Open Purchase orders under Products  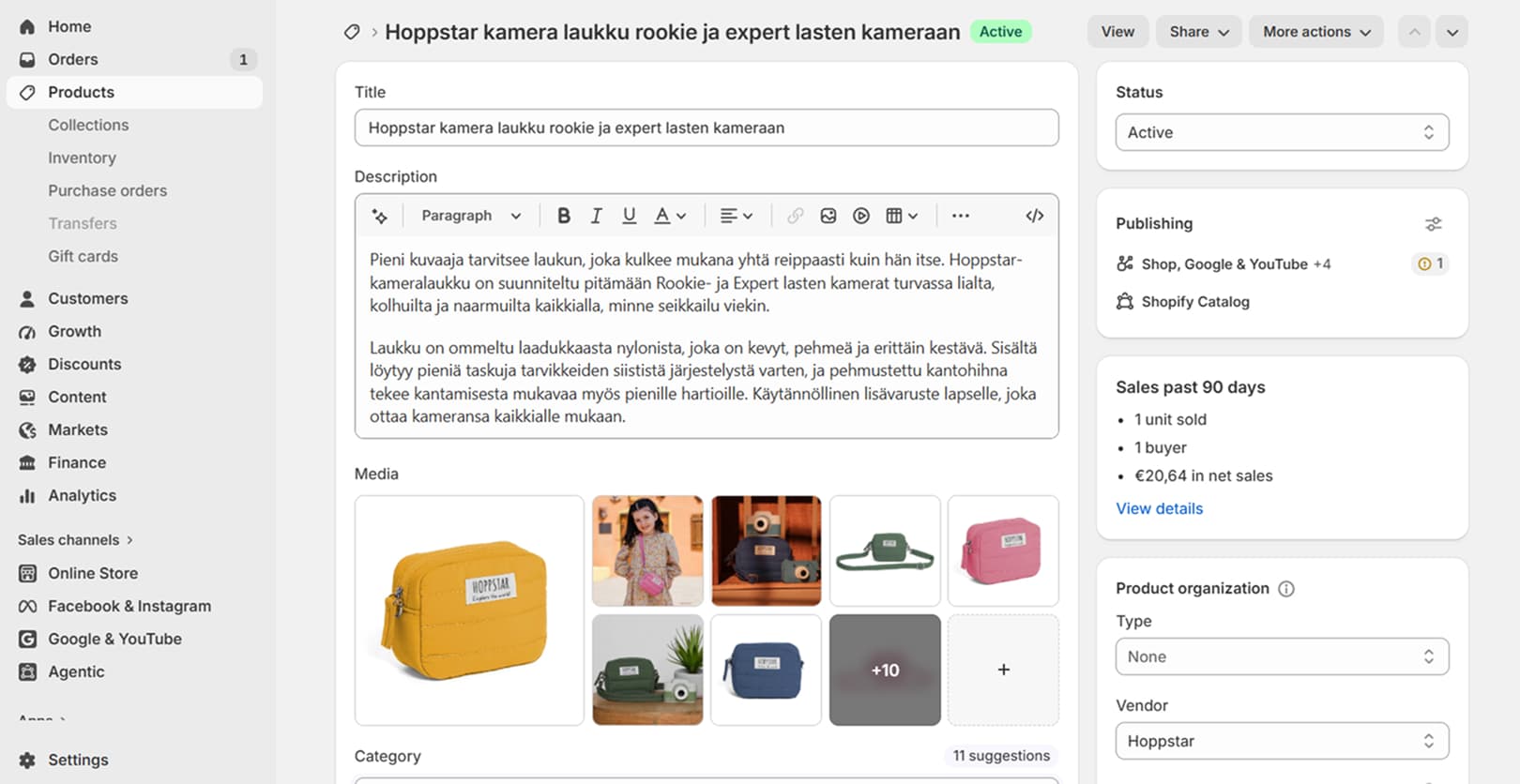(107, 190)
